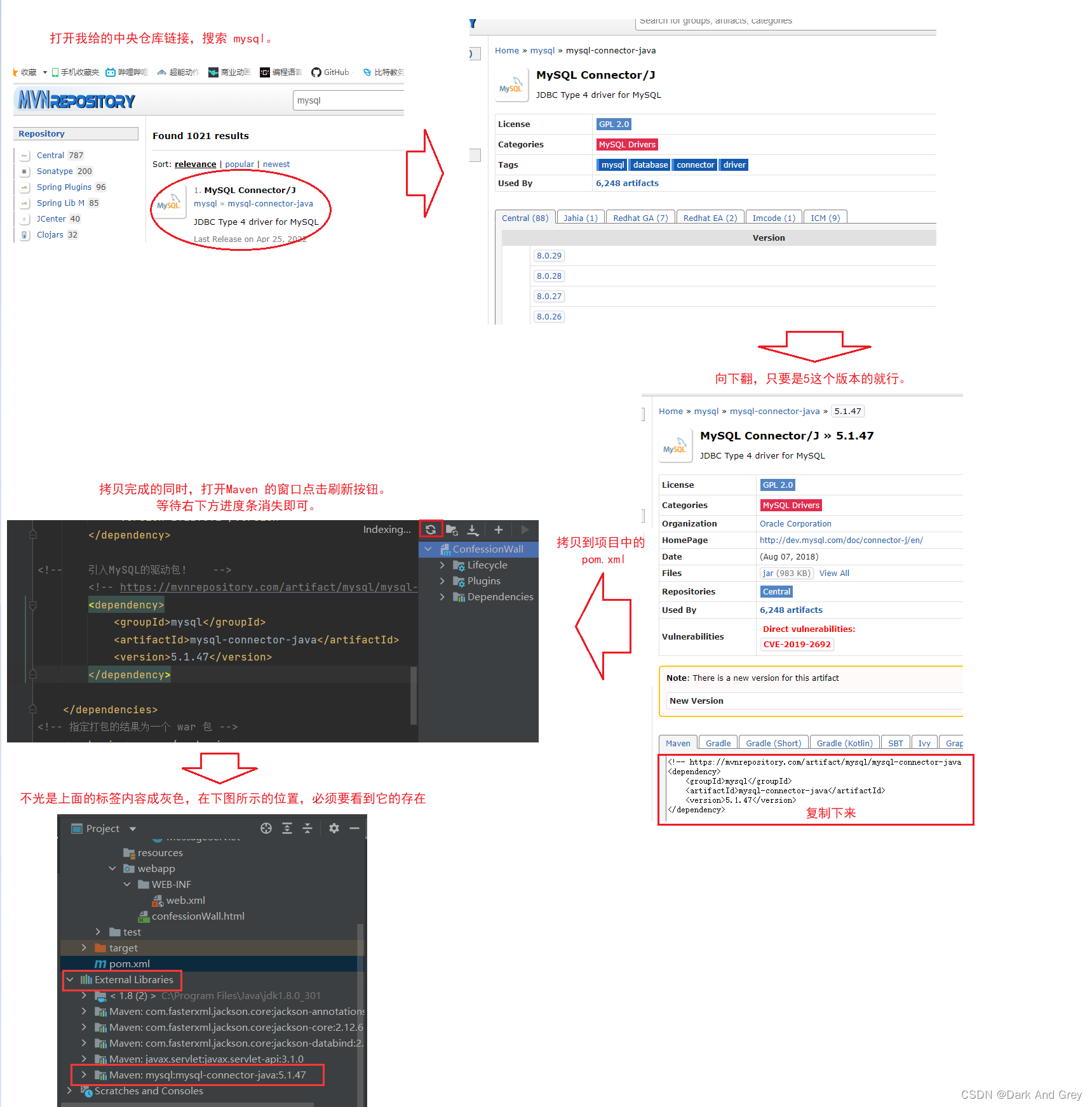Filter by Sonatype repository
Image resolution: width=1092 pixels, height=1107 pixels.
coord(55,171)
